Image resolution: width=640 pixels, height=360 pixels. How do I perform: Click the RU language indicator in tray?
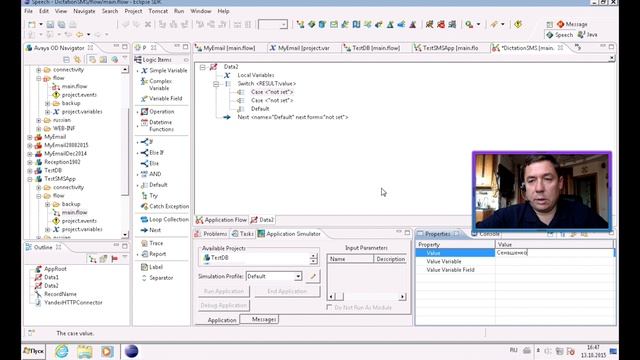pos(513,350)
